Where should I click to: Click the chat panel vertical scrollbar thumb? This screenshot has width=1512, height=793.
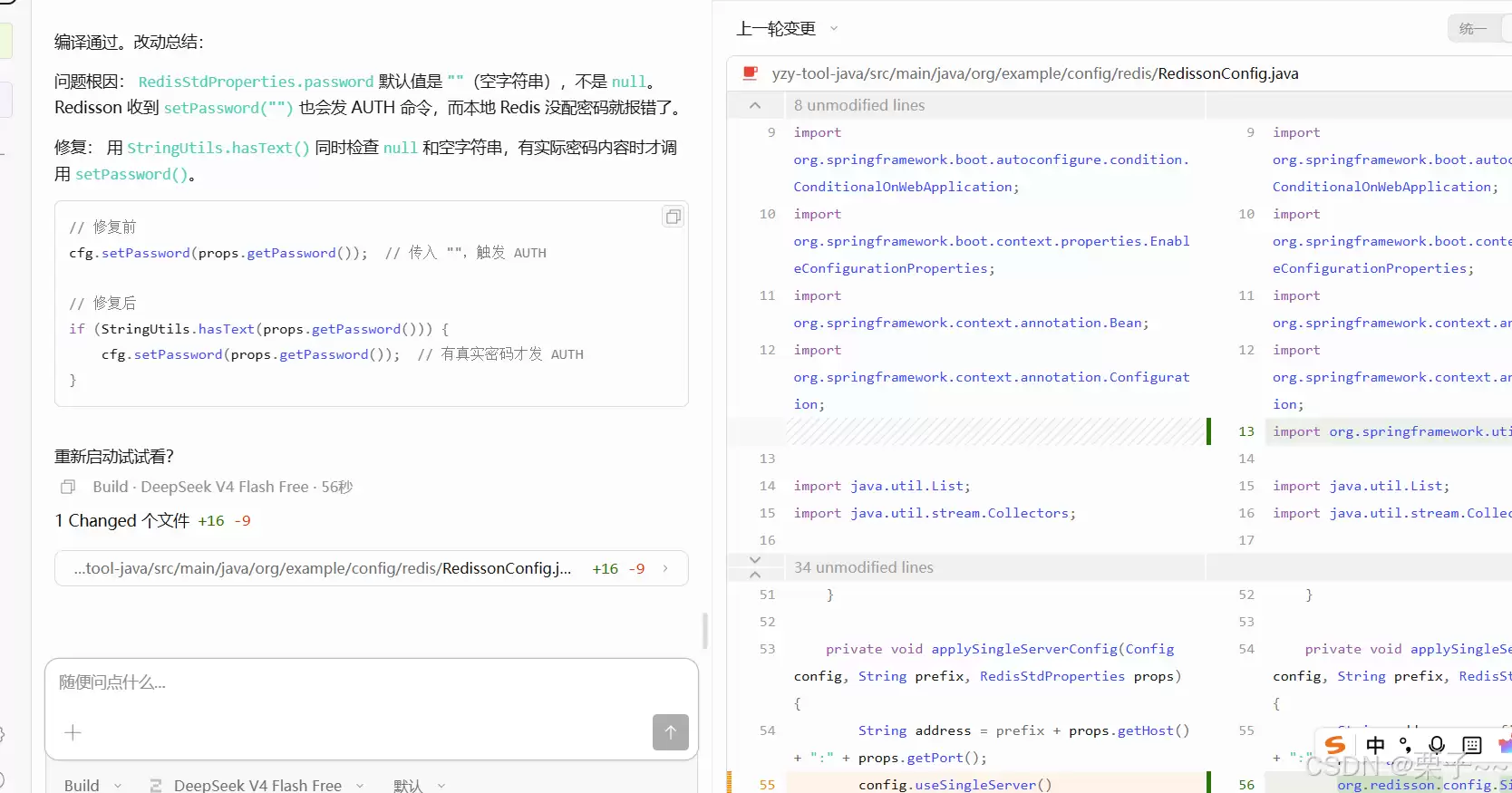pos(705,631)
